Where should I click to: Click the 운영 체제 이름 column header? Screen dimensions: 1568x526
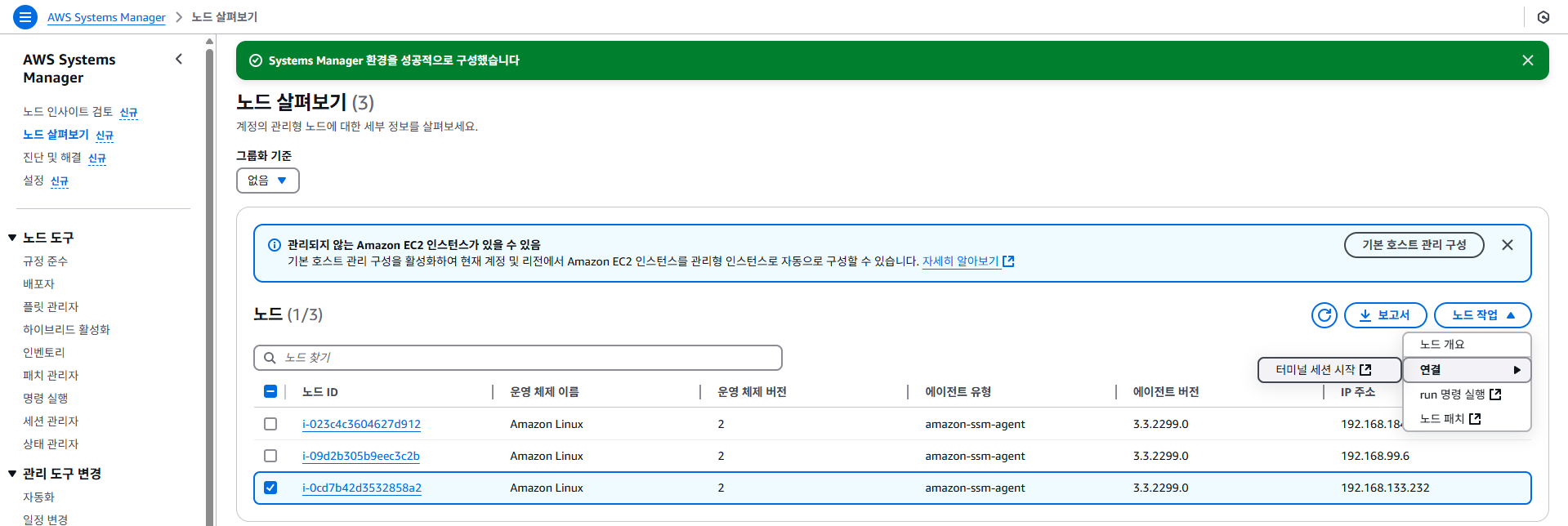[x=544, y=392]
